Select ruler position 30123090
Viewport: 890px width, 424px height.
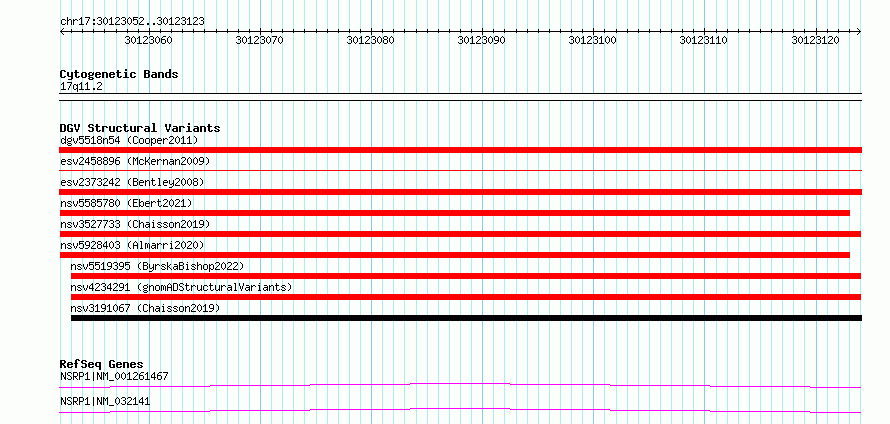tap(482, 40)
